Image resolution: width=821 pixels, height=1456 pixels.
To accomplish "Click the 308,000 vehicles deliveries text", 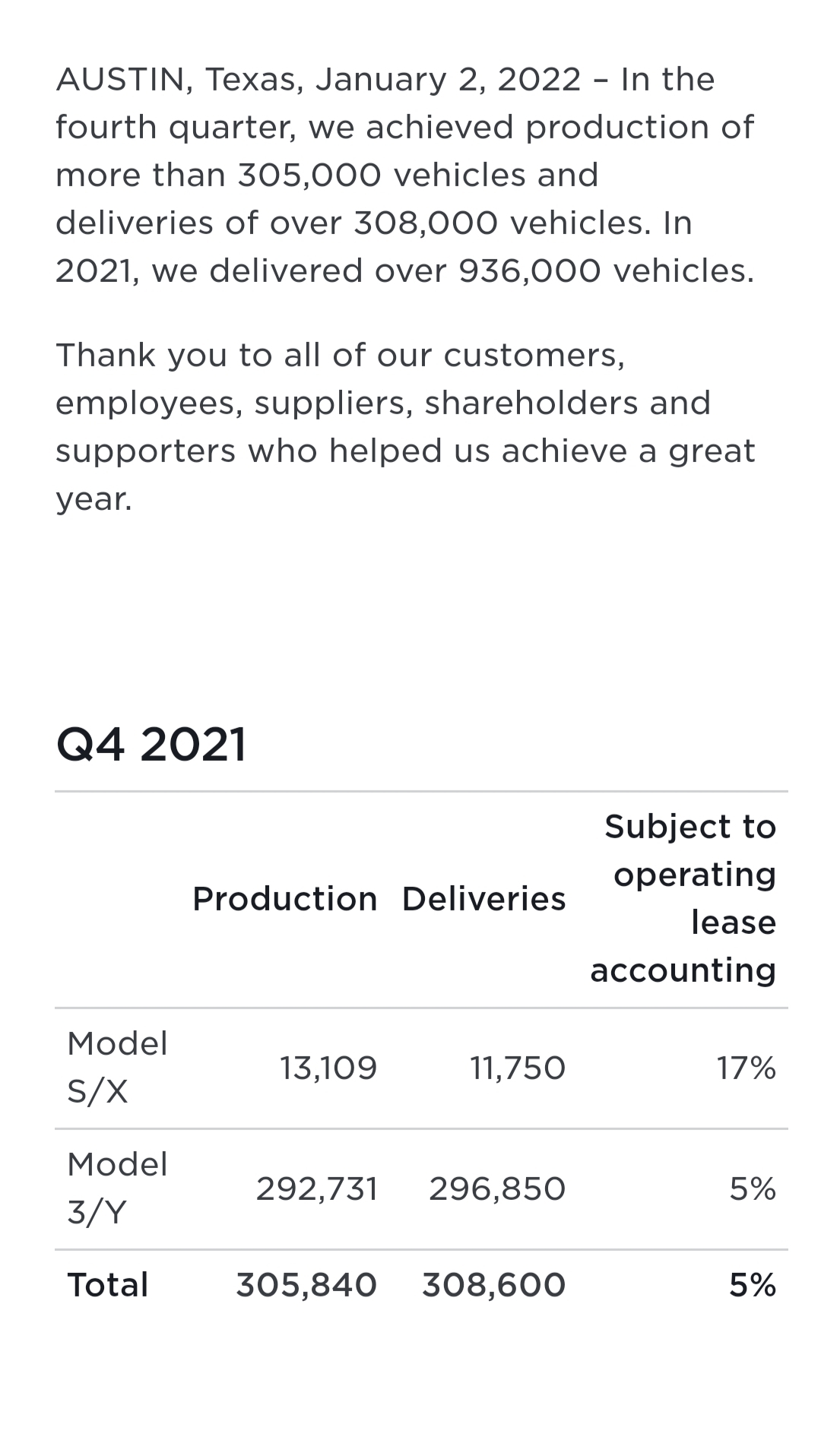I will coord(426,223).
